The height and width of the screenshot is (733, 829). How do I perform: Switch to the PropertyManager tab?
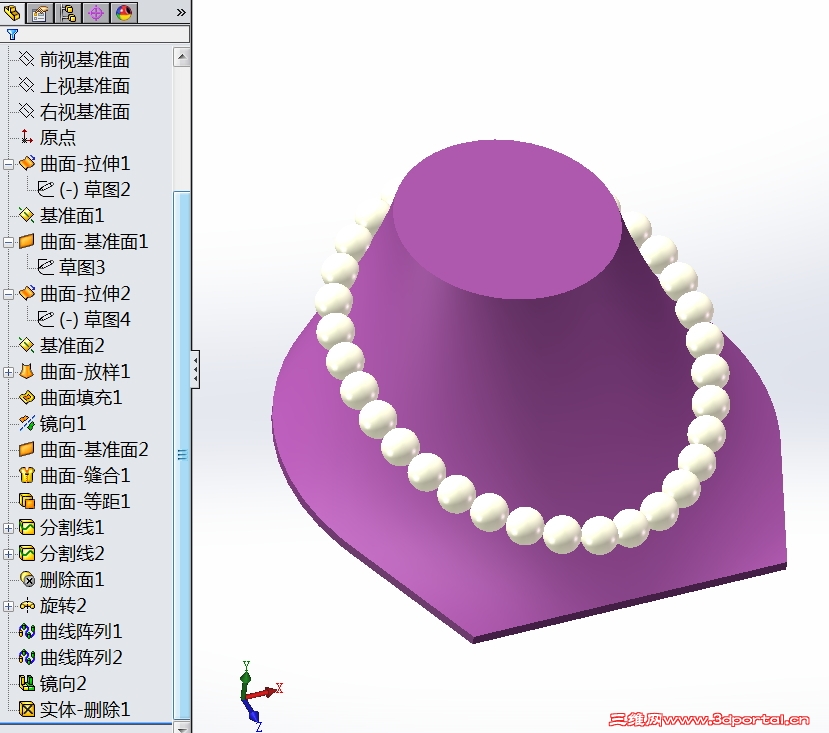pos(40,12)
